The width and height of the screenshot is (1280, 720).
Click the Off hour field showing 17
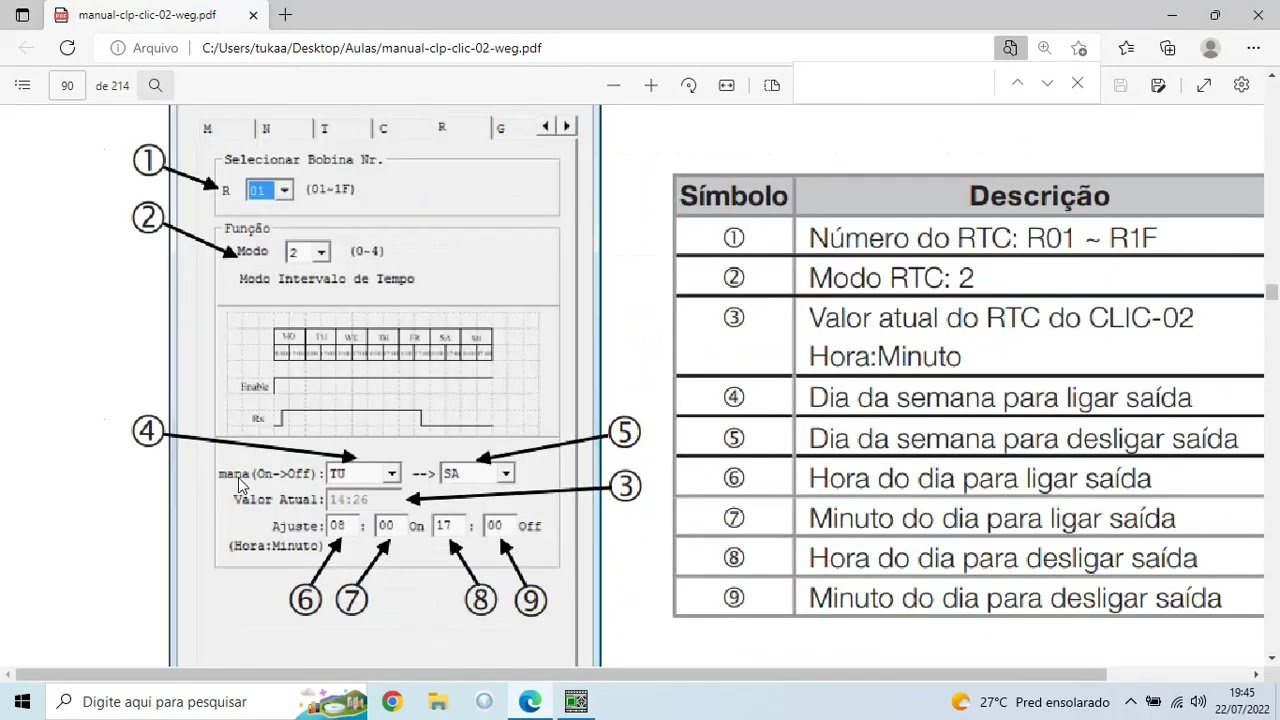450,526
